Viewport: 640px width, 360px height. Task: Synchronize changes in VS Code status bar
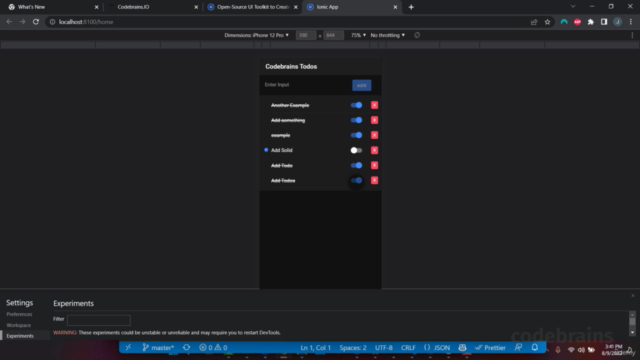(187, 347)
